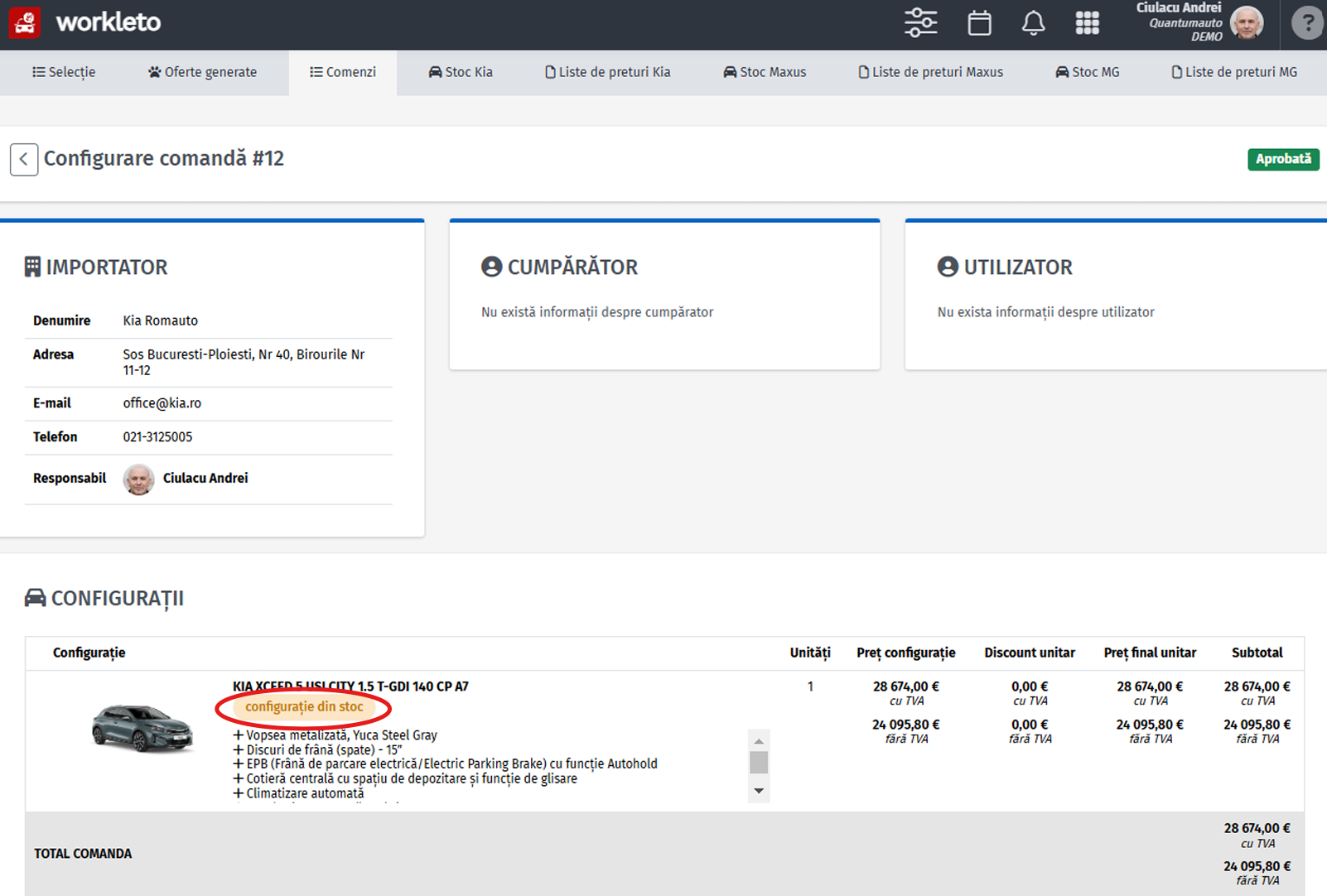1327x896 pixels.
Task: Click the office@kia.ro email address
Action: coord(162,403)
